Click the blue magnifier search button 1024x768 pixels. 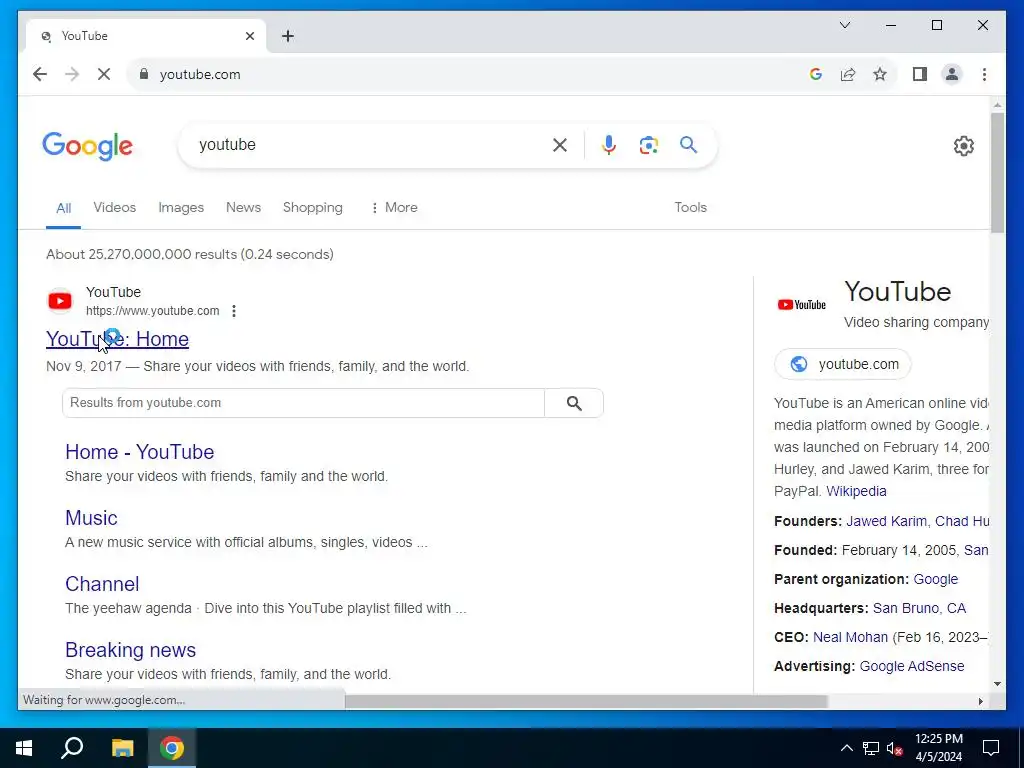pyautogui.click(x=688, y=144)
